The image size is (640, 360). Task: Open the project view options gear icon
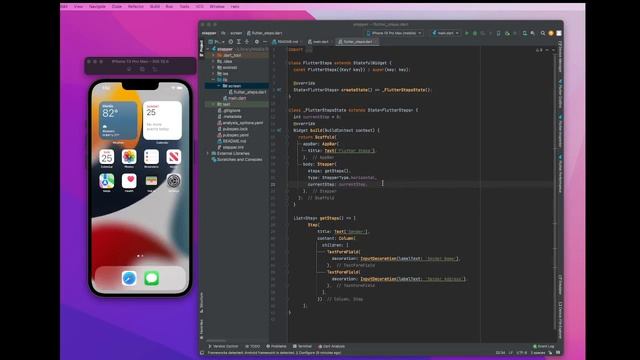[257, 42]
